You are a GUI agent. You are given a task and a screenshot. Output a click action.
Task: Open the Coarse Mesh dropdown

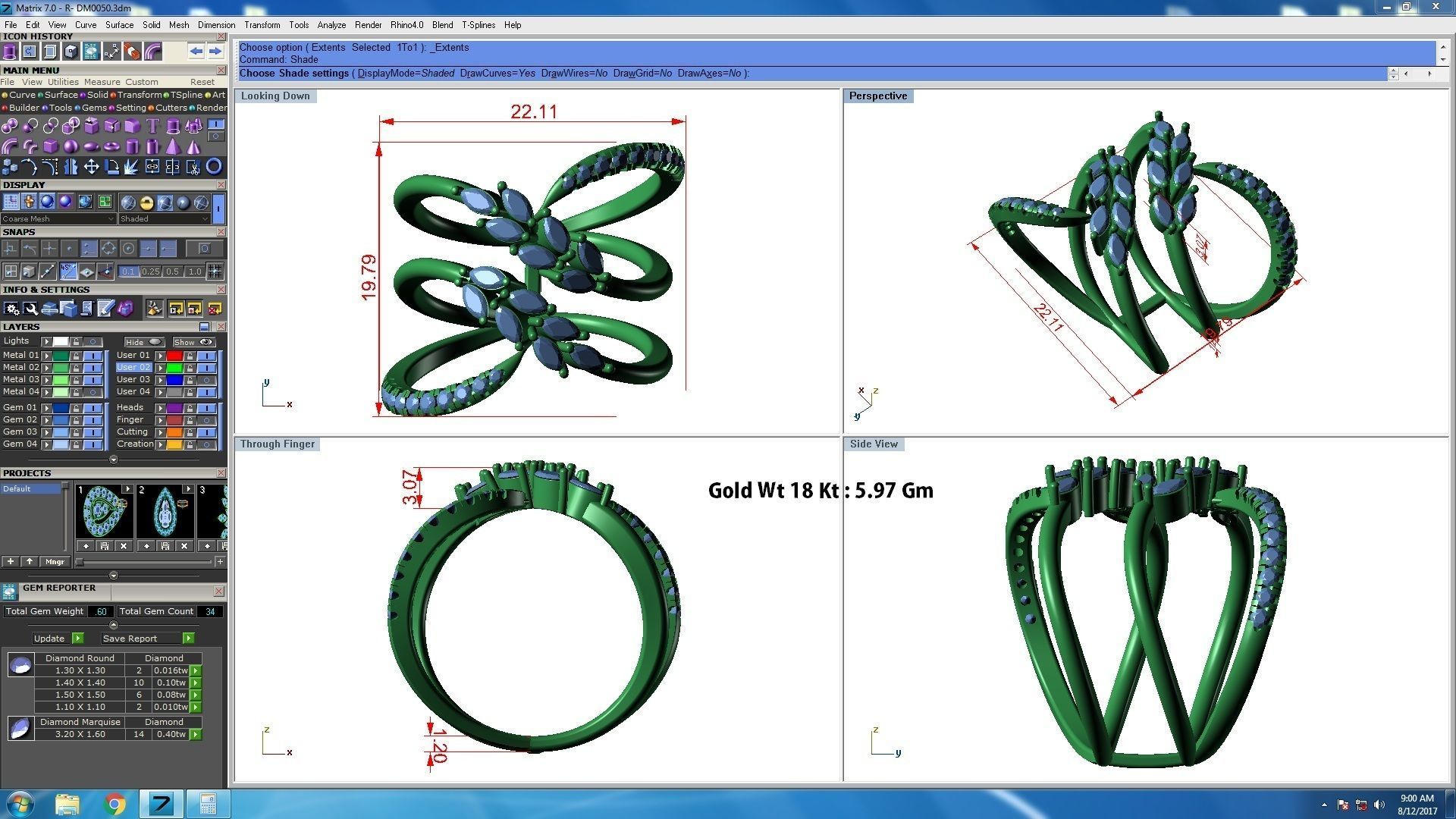point(58,219)
